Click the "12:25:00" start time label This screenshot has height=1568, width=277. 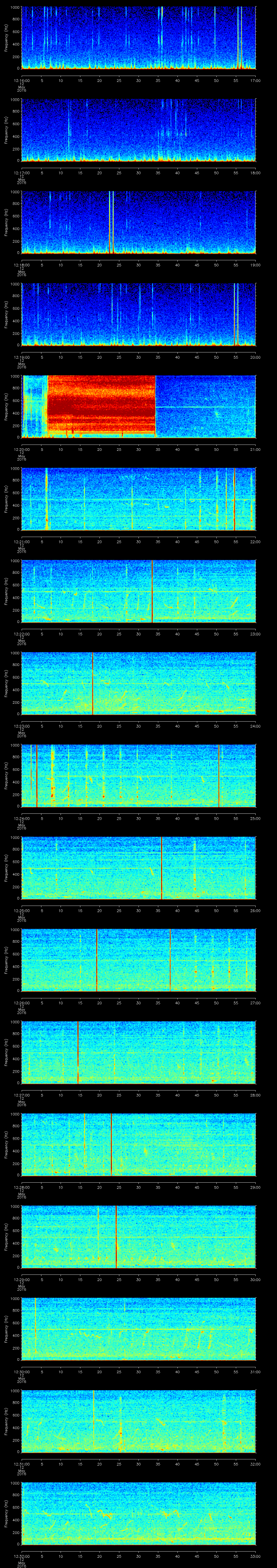(x=22, y=910)
